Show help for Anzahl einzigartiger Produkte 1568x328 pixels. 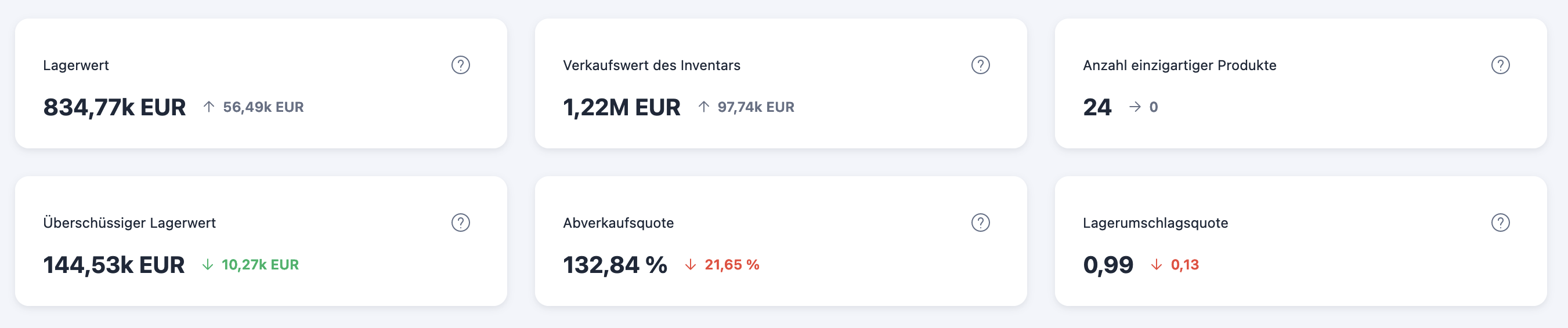pos(1500,65)
